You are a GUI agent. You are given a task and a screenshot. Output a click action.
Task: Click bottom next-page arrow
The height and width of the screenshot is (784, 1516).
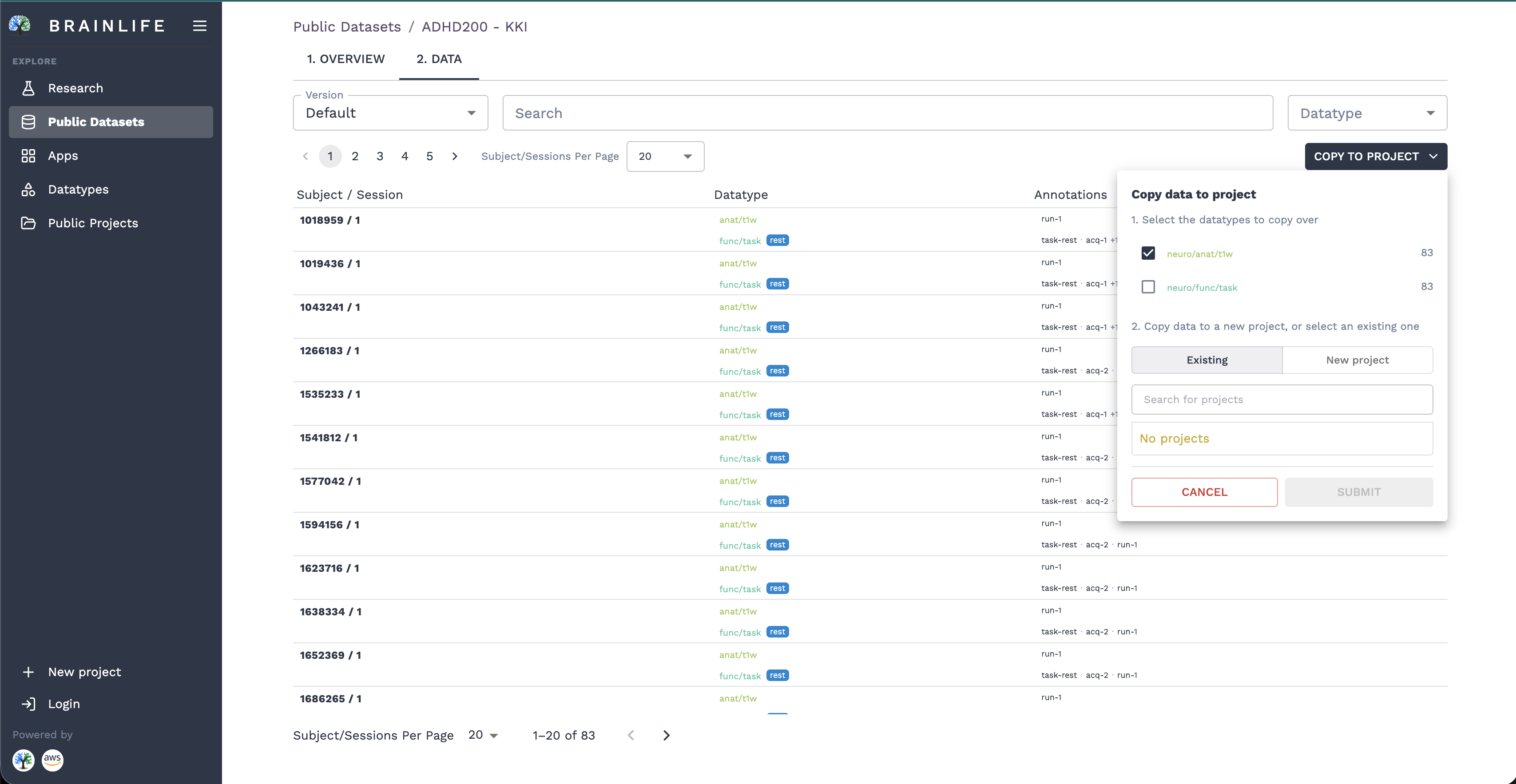point(666,735)
